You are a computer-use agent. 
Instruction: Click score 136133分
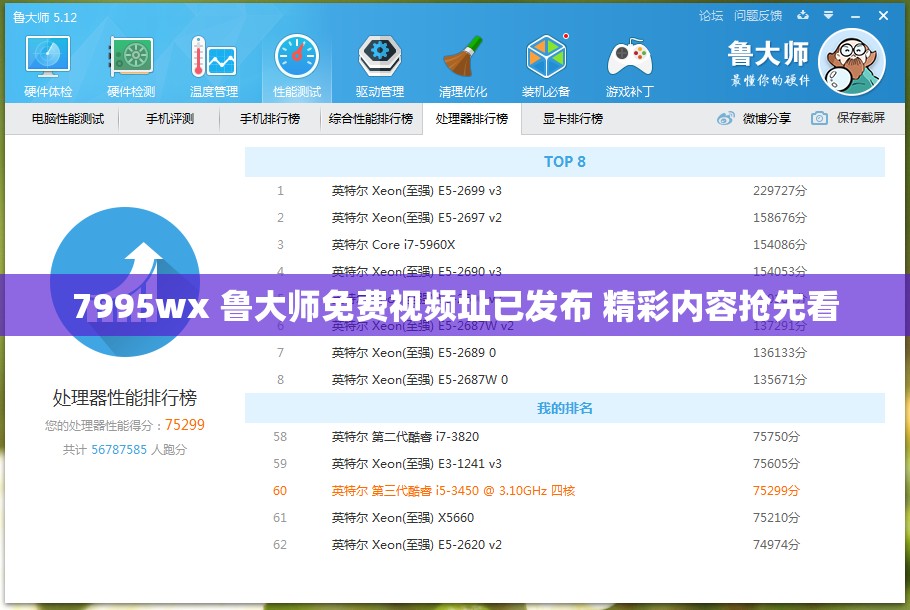click(780, 353)
